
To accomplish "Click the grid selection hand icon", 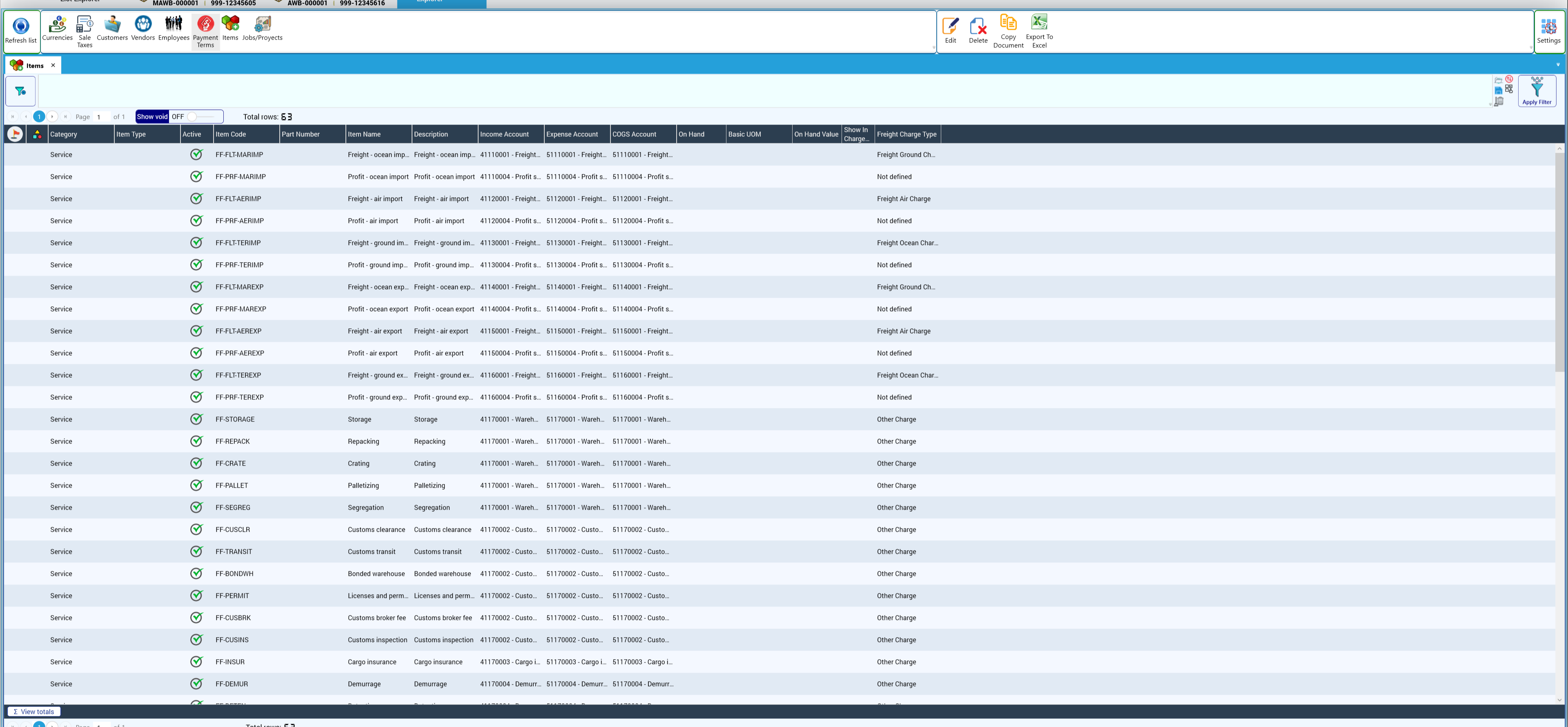I will point(1509,89).
